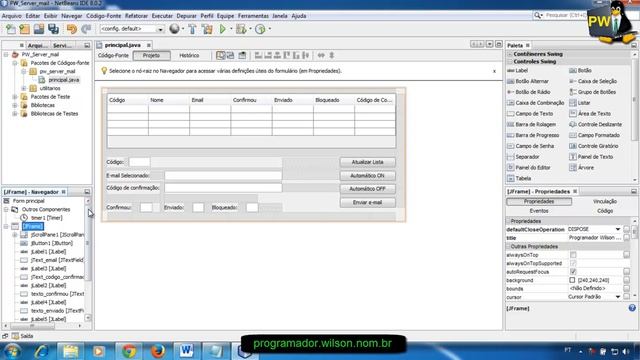Expand the jScrollPane1 node in Navegador
The image size is (640, 360).
pyautogui.click(x=15, y=235)
